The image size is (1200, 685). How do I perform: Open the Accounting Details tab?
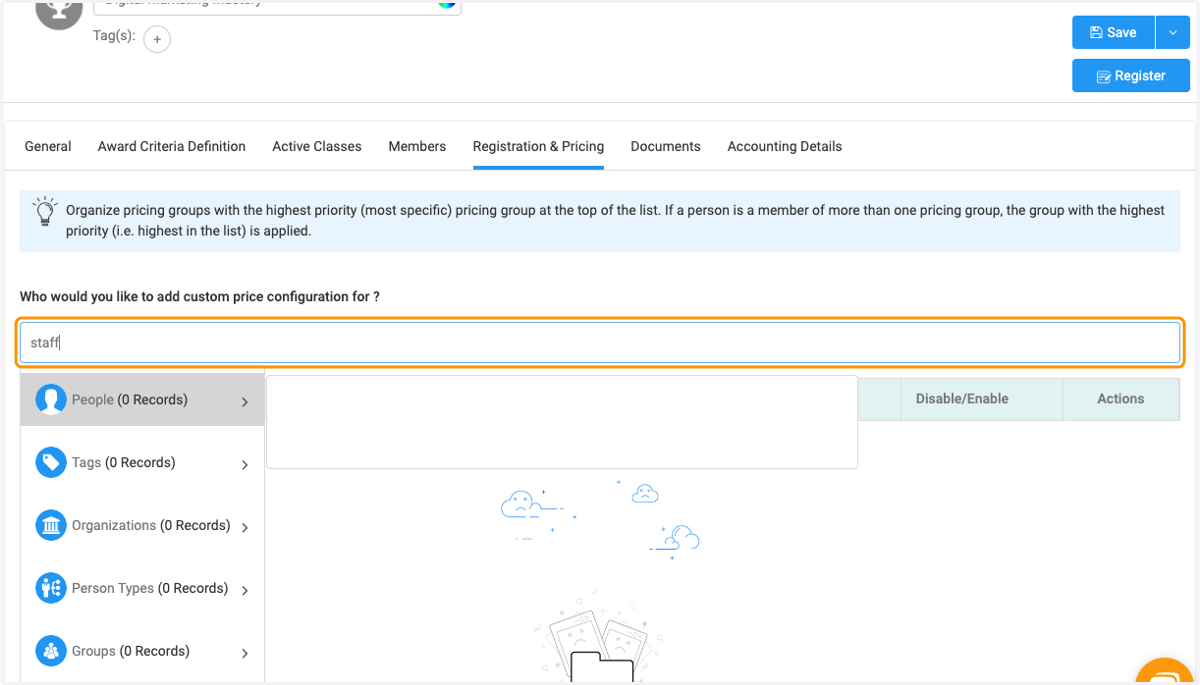[x=784, y=146]
